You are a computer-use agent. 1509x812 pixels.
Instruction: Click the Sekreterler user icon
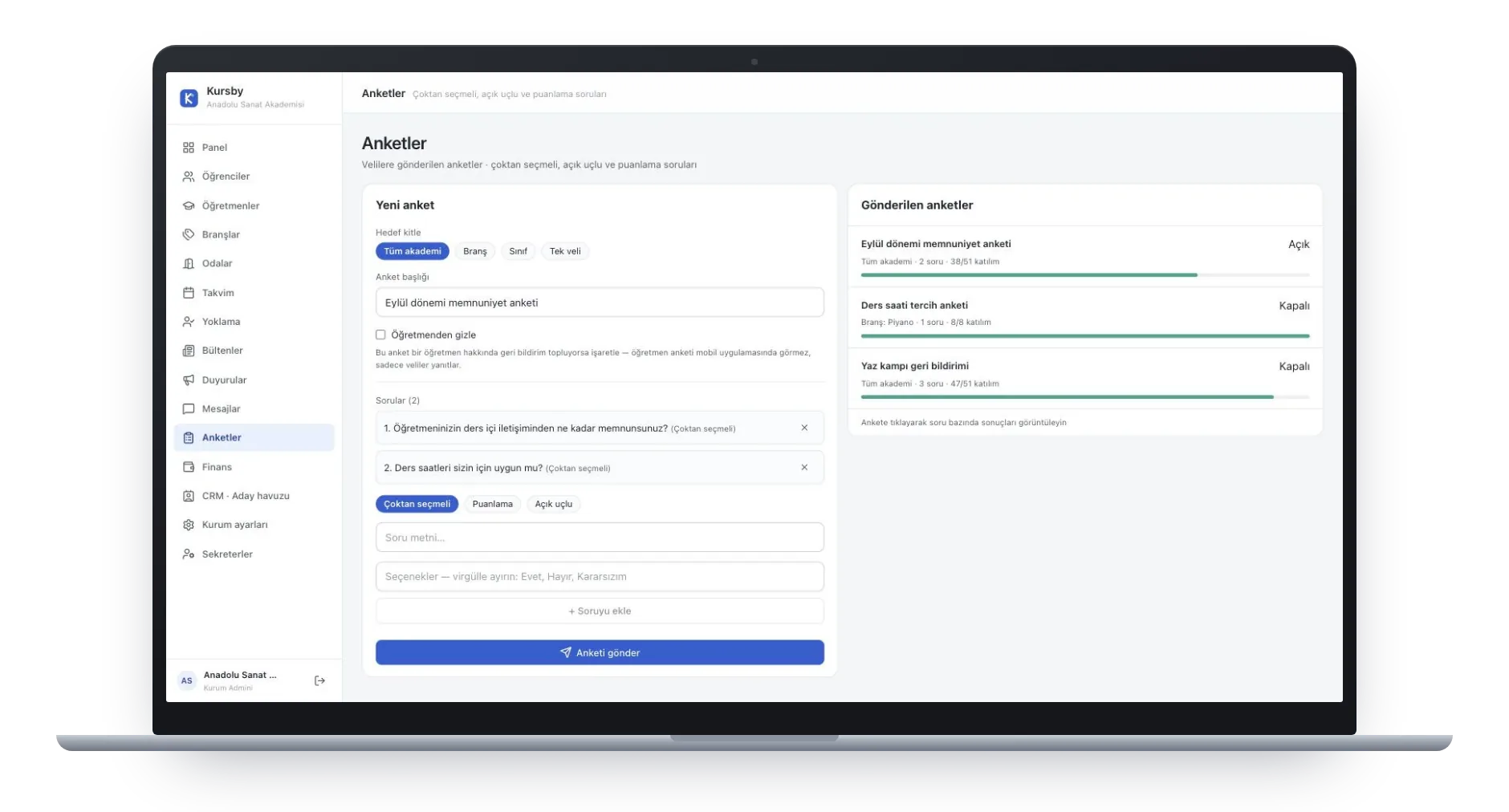click(189, 554)
